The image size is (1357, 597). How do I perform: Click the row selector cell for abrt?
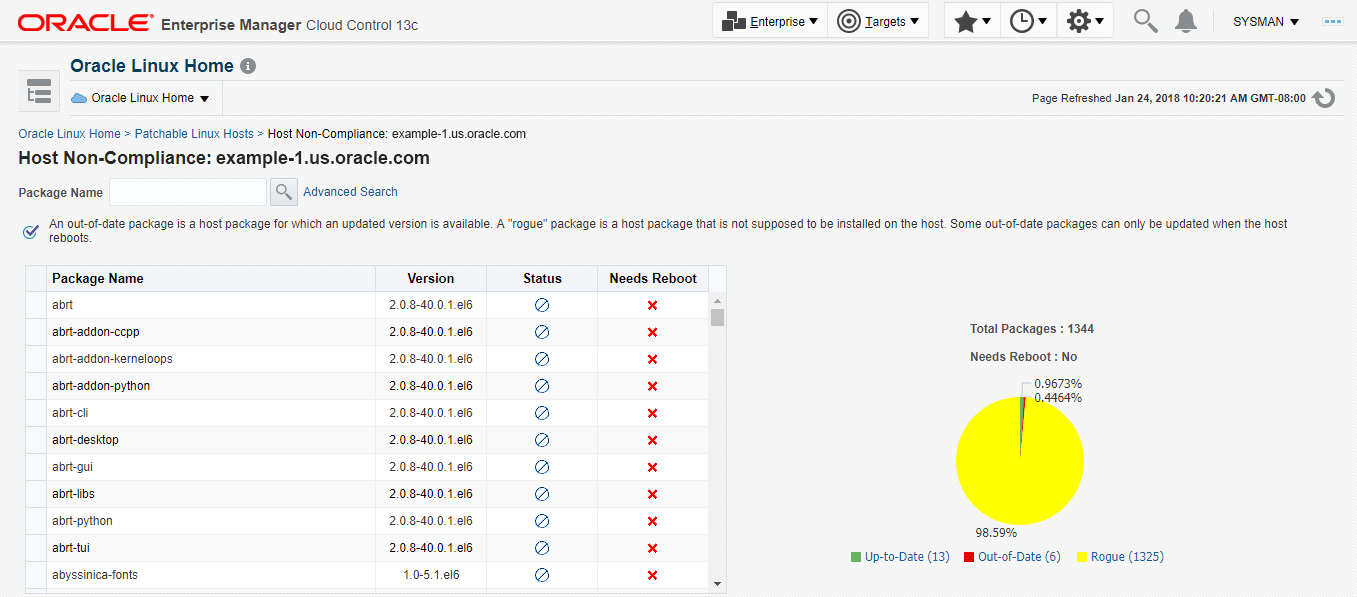coord(36,305)
